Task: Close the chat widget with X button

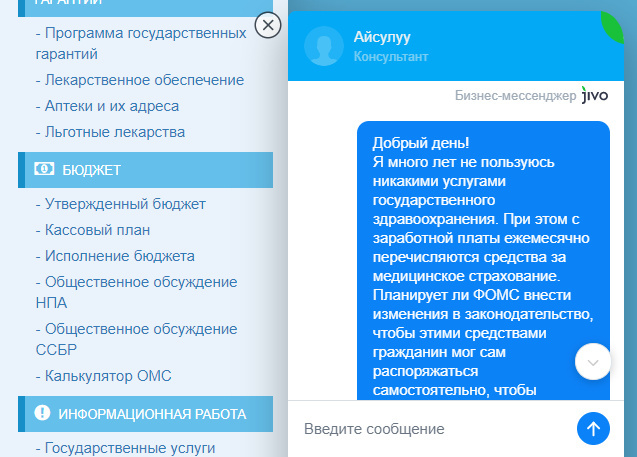Action: pyautogui.click(x=268, y=25)
